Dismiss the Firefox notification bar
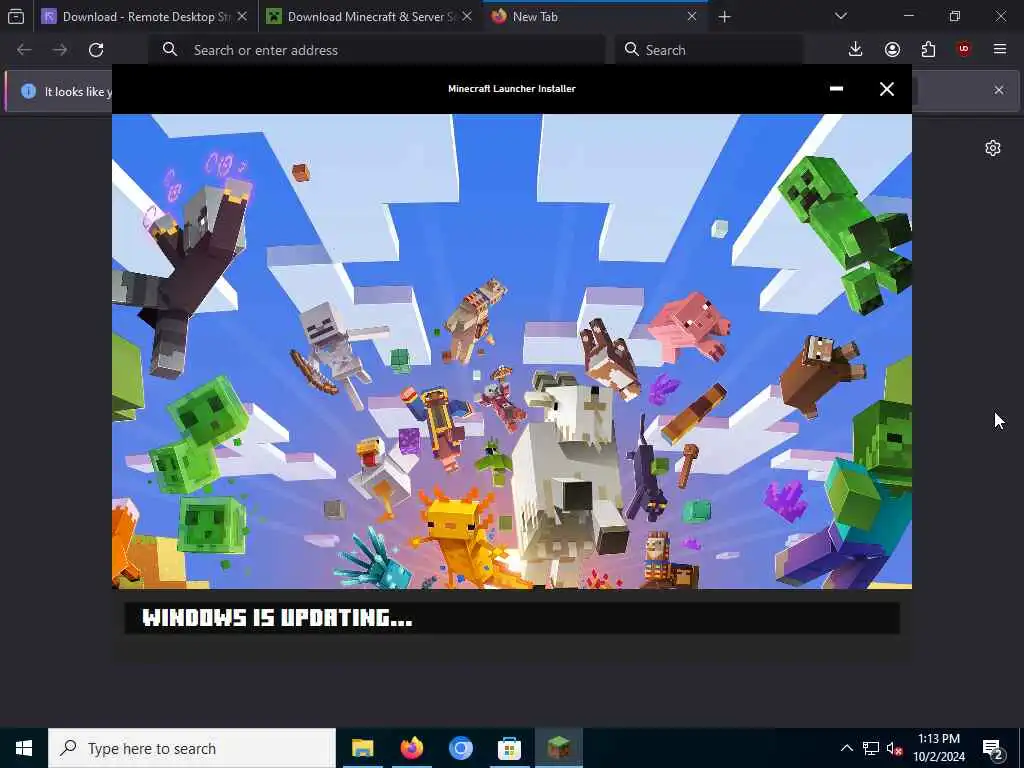This screenshot has width=1024, height=768. 999,90
